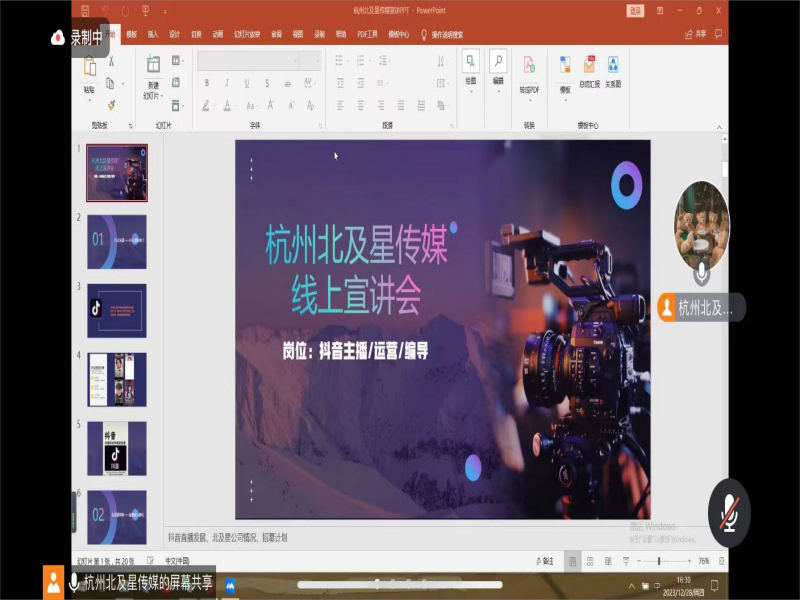This screenshot has height=600, width=800.
Task: Toggle bold text formatting
Action: (206, 83)
